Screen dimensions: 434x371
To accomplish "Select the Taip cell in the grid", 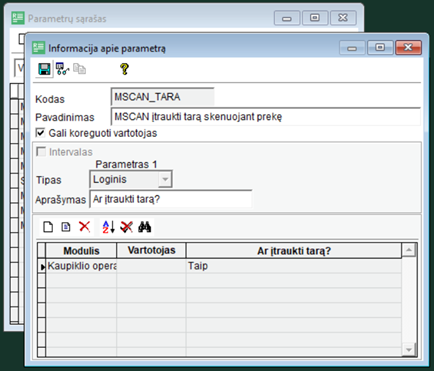I will (x=294, y=266).
